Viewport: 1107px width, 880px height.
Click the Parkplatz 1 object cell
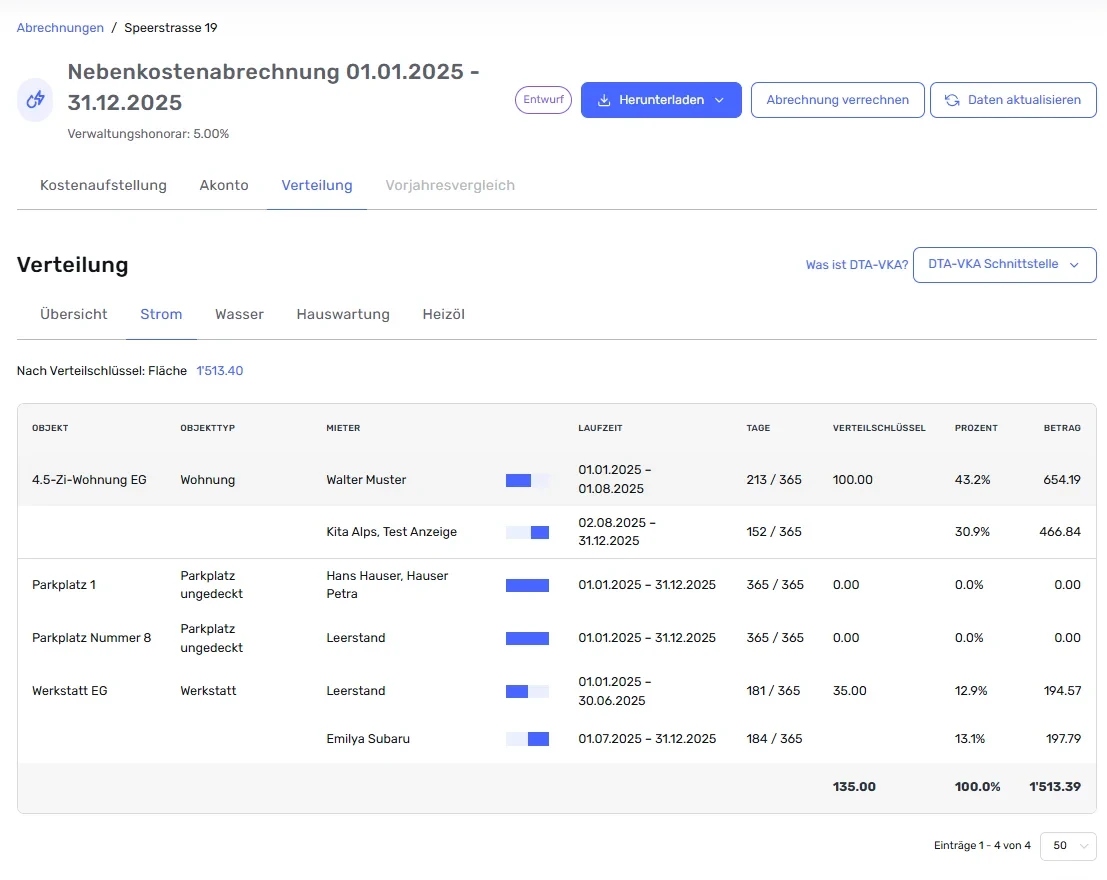pos(64,585)
